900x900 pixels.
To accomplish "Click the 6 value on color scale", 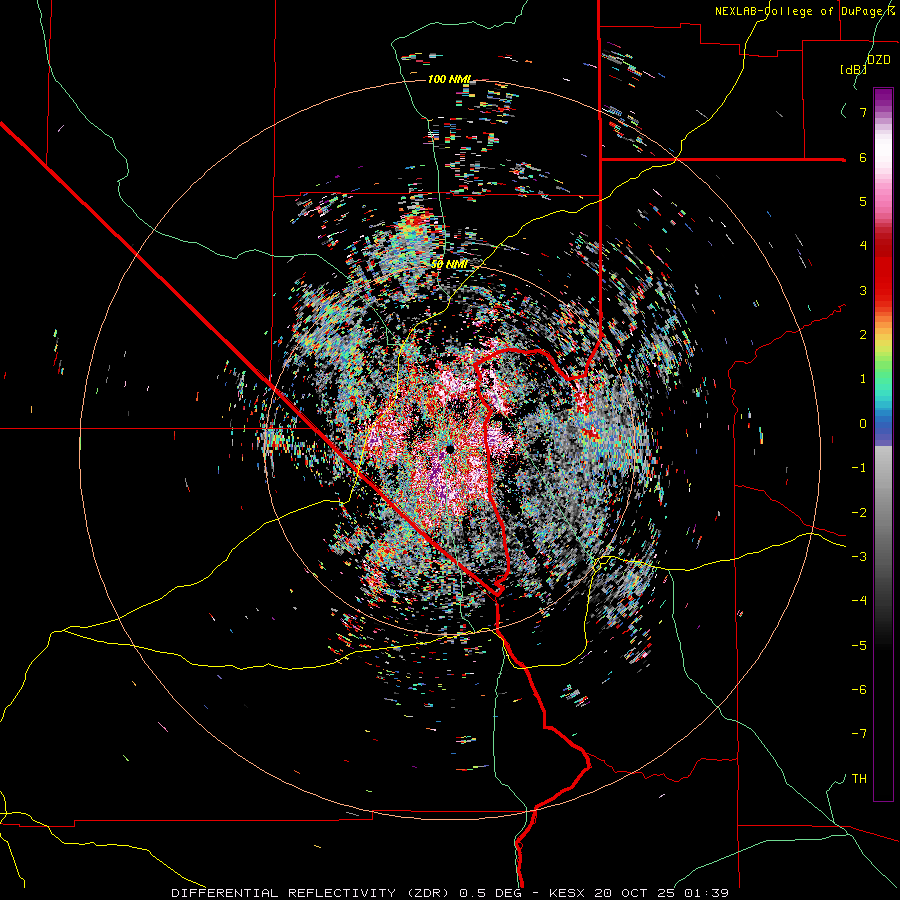I will tap(863, 157).
